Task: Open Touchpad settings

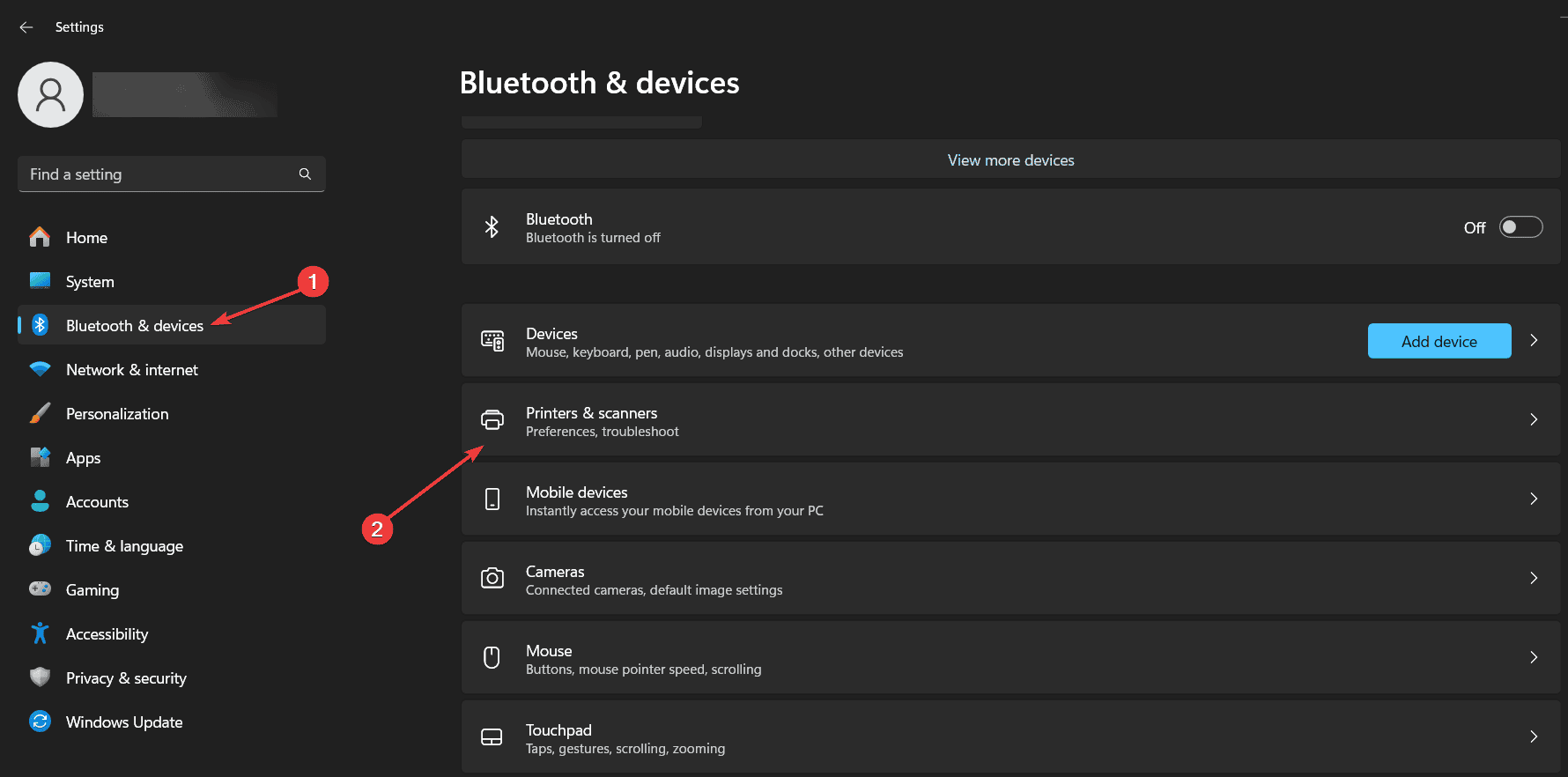Action: (1010, 737)
